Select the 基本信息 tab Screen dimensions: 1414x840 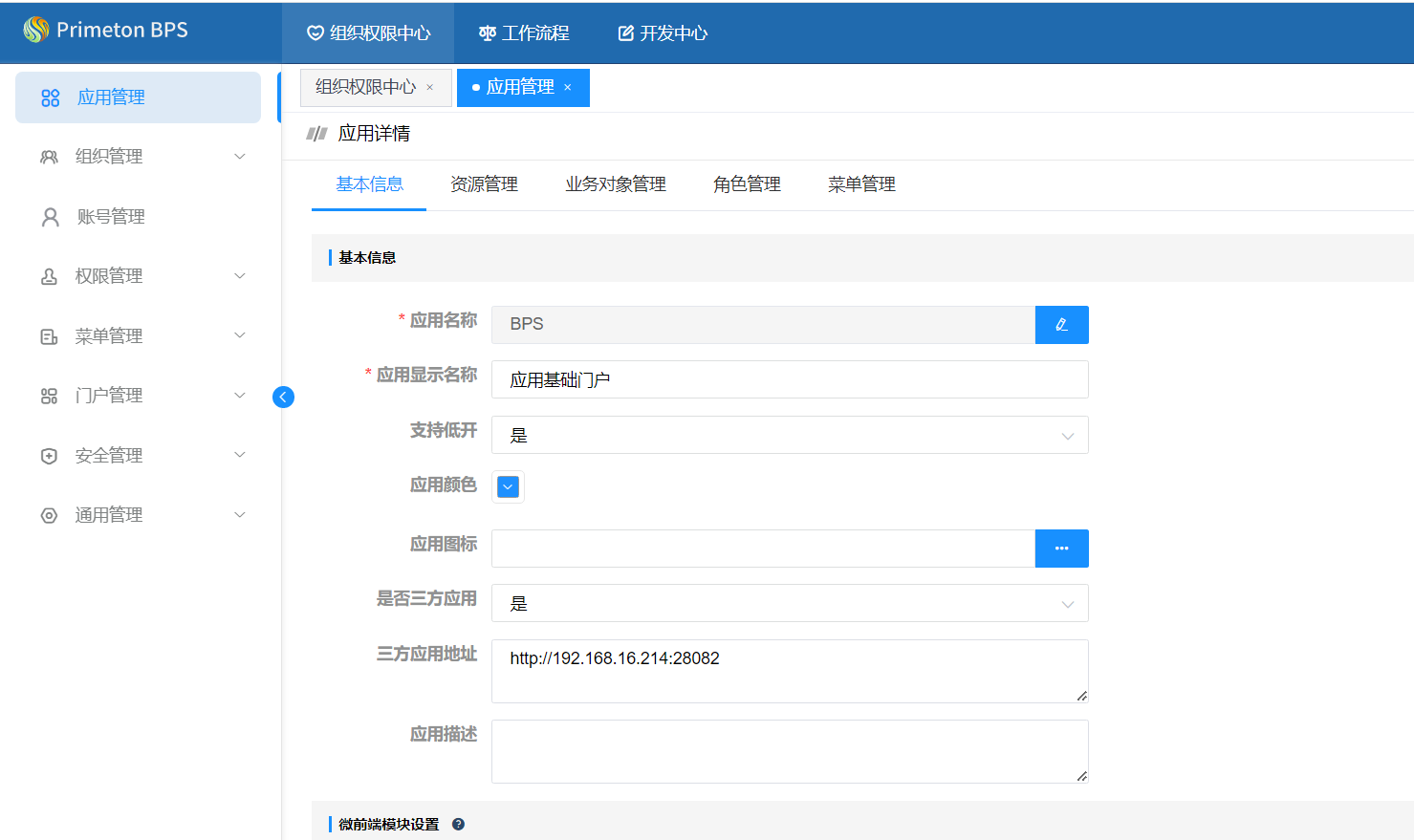pos(369,184)
